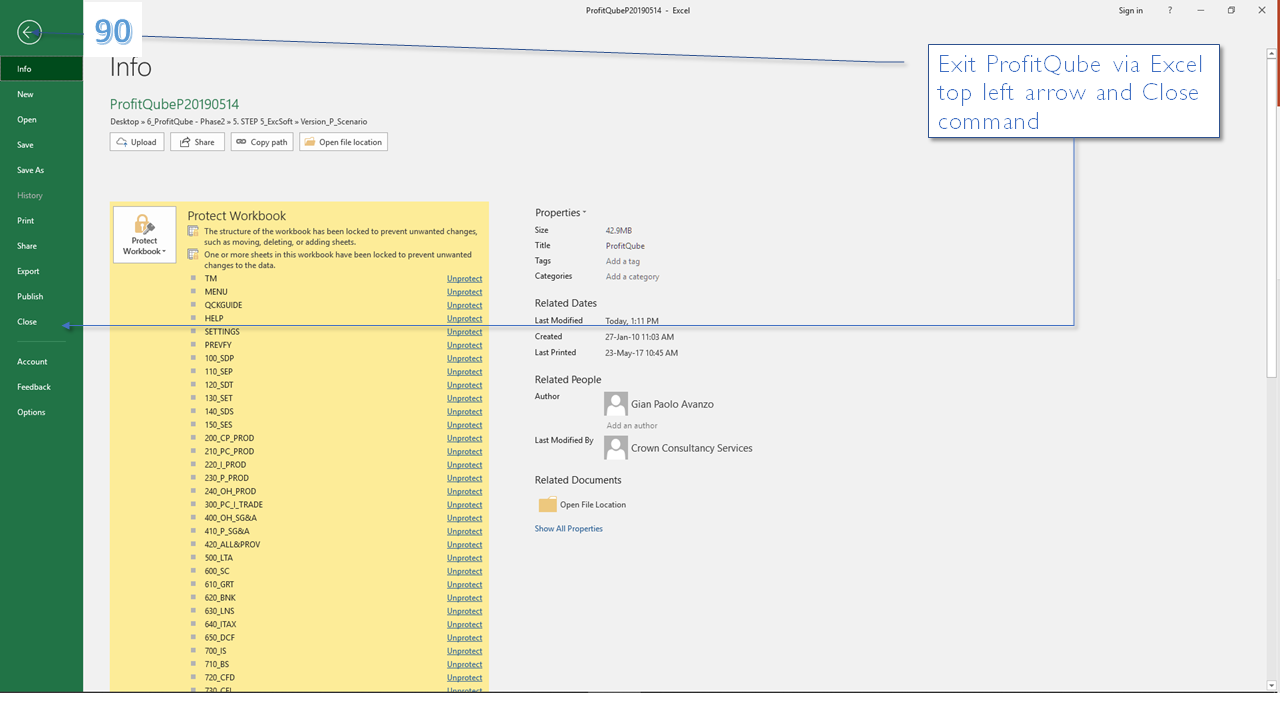Click the ProfitQubeP20190514 file name heading

pos(175,104)
